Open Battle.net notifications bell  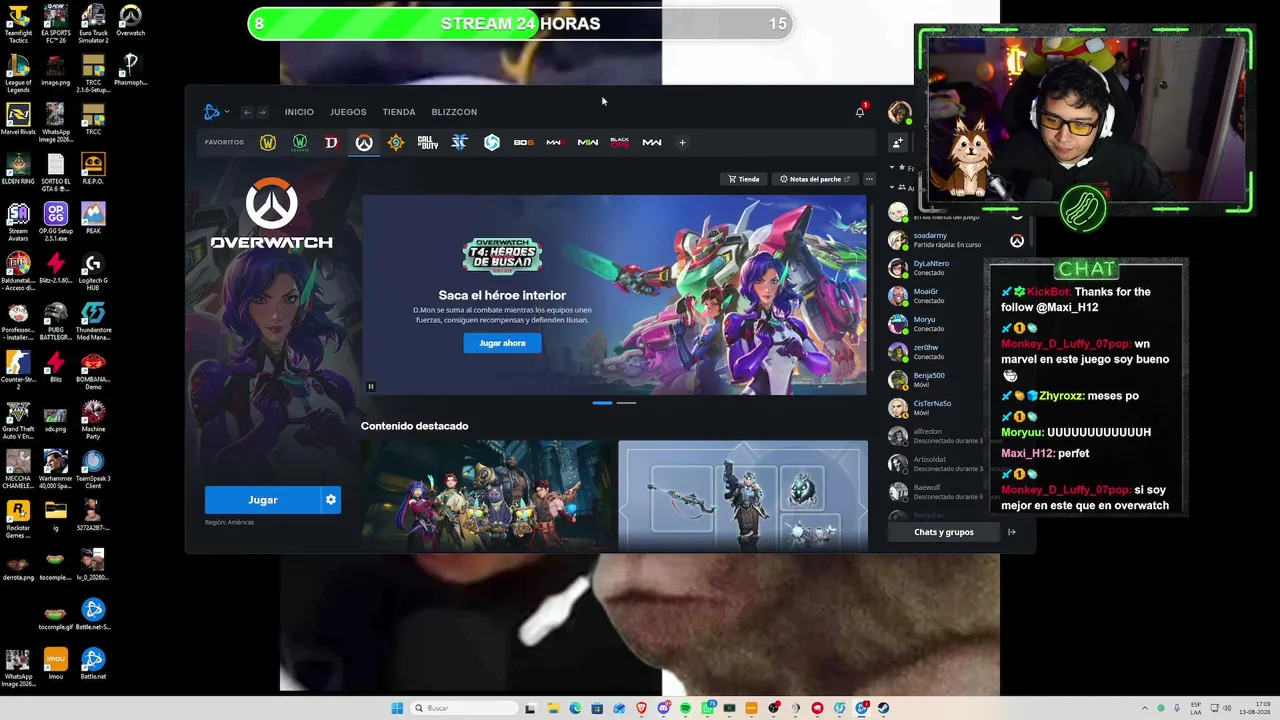[860, 112]
